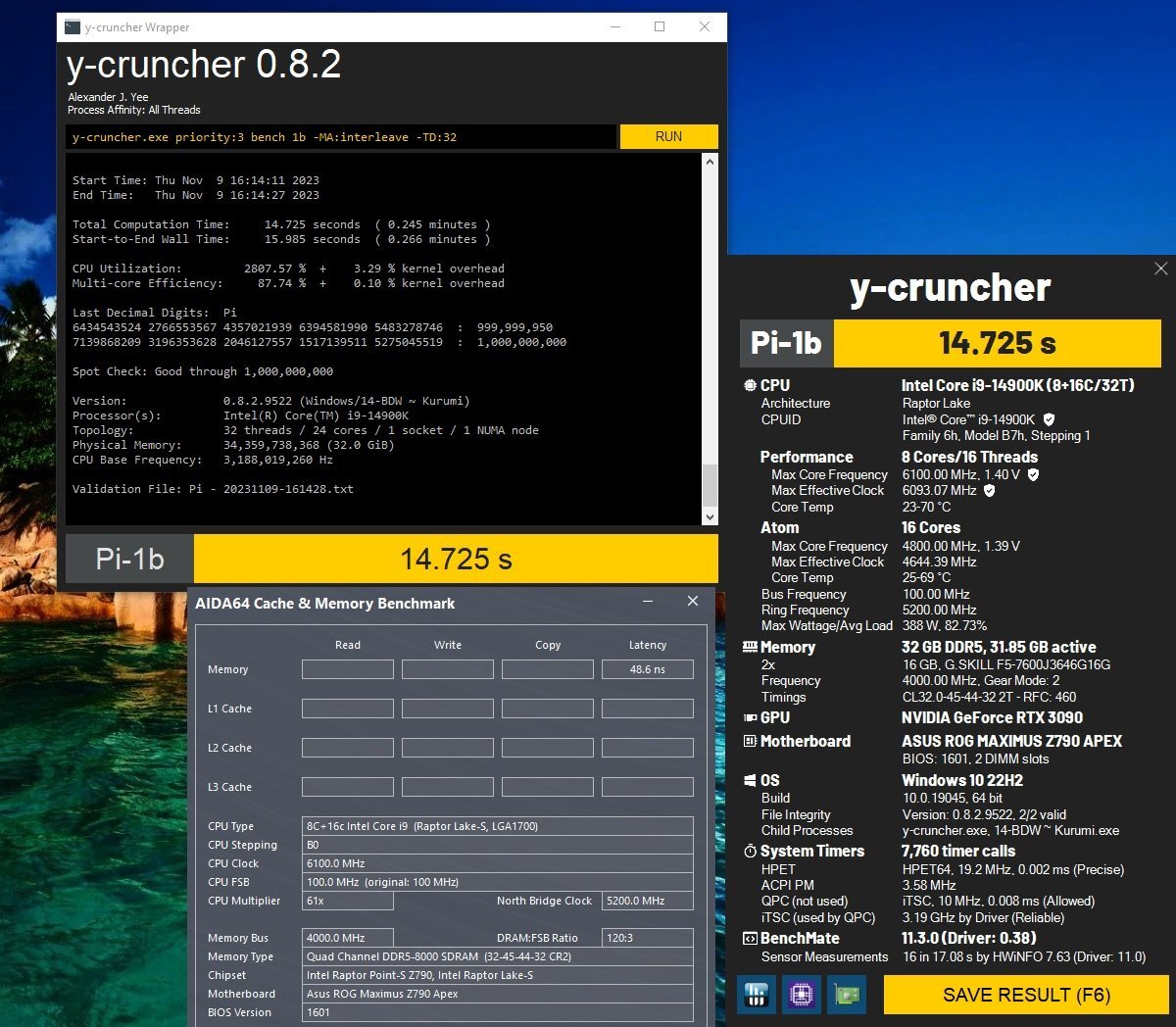Viewport: 1176px width, 1027px height.
Task: Click the AIDA64 L2 Cache Write result box
Action: pyautogui.click(x=448, y=748)
